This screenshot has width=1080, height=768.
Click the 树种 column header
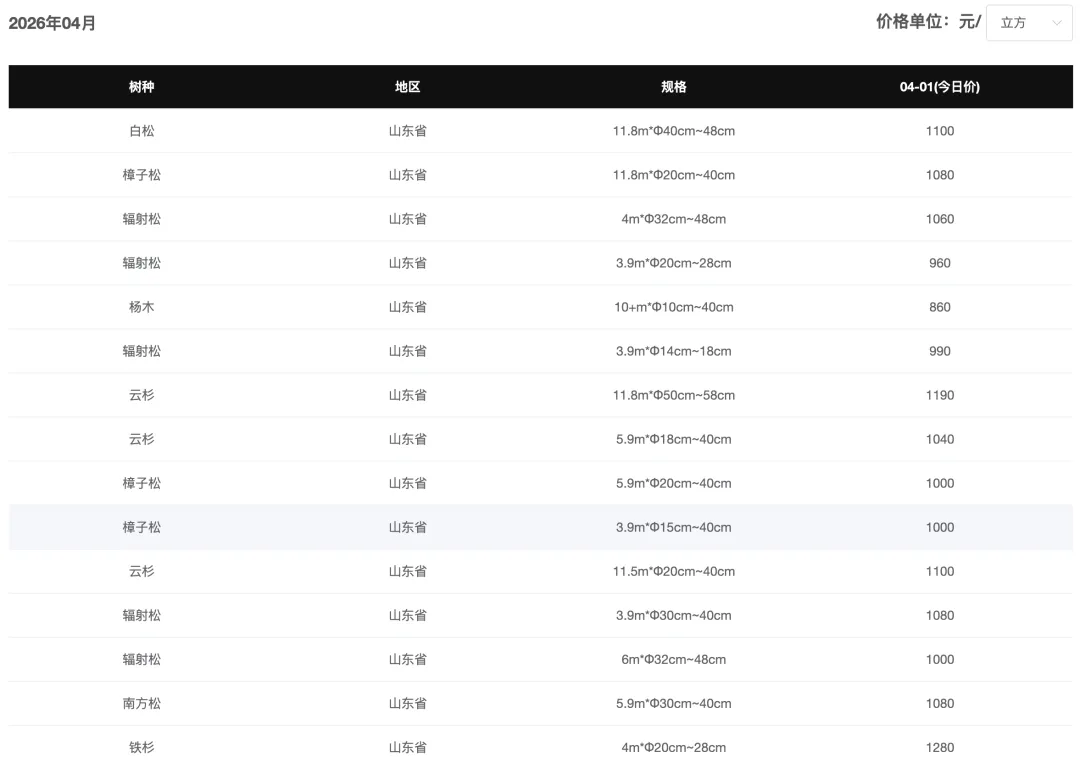(x=141, y=87)
